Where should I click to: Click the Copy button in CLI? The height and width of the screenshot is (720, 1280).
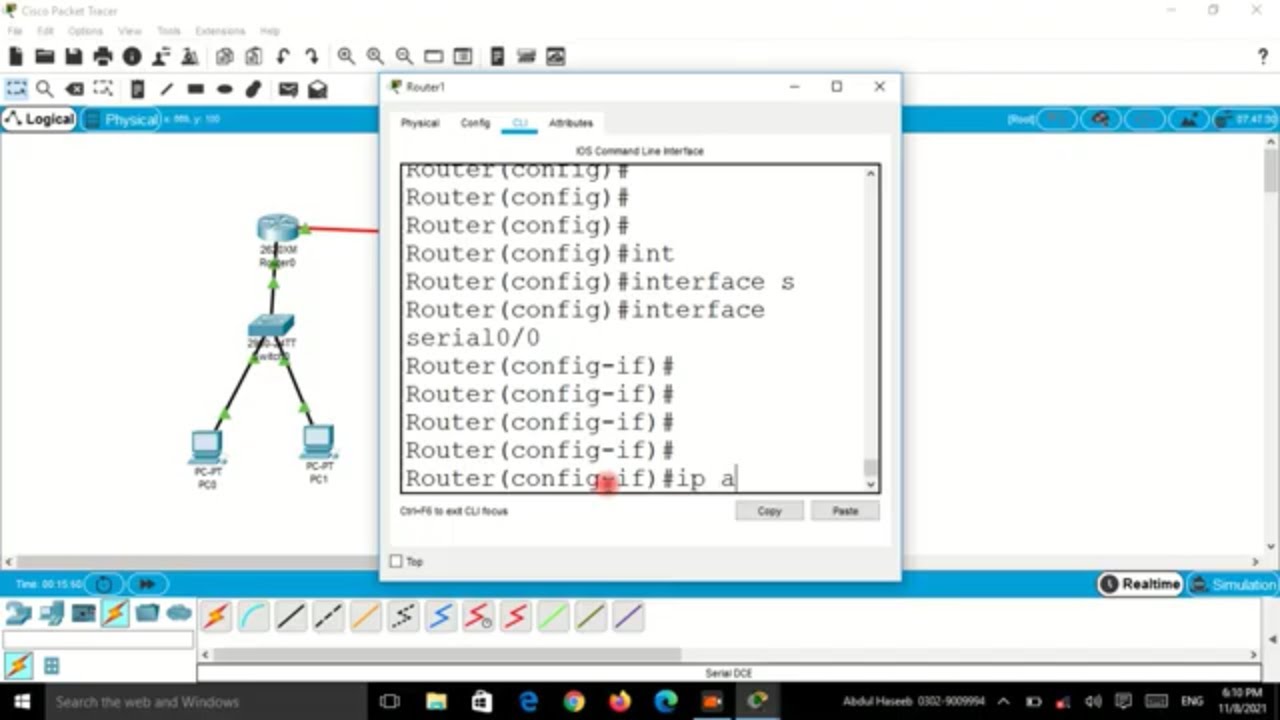point(769,511)
